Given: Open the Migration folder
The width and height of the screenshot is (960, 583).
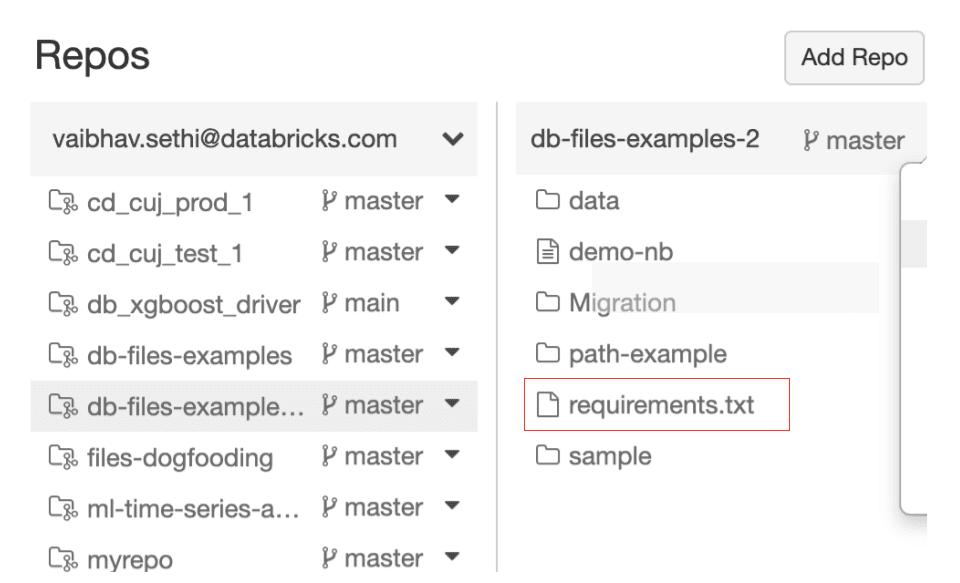Looking at the screenshot, I should tap(621, 303).
